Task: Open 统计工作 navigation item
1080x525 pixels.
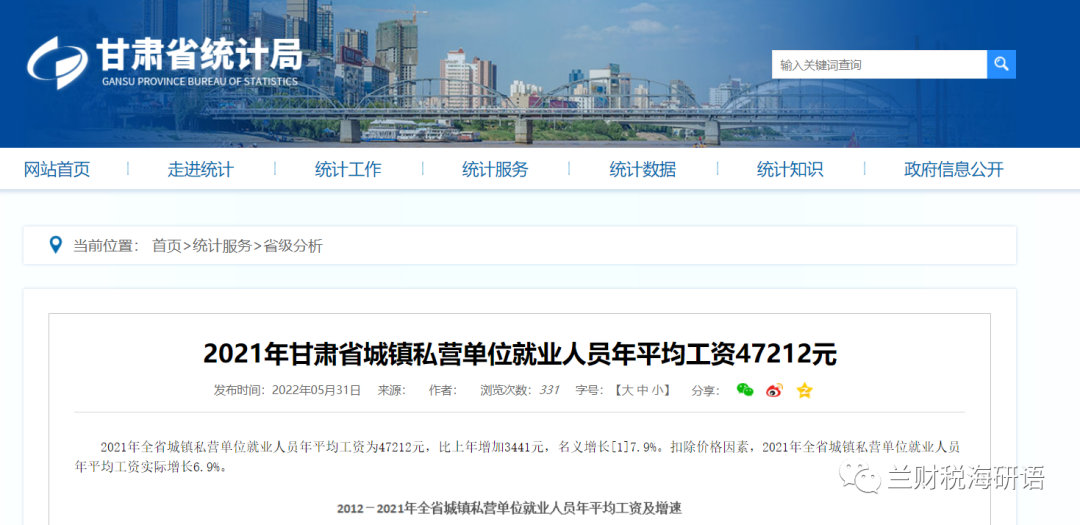Action: (348, 169)
